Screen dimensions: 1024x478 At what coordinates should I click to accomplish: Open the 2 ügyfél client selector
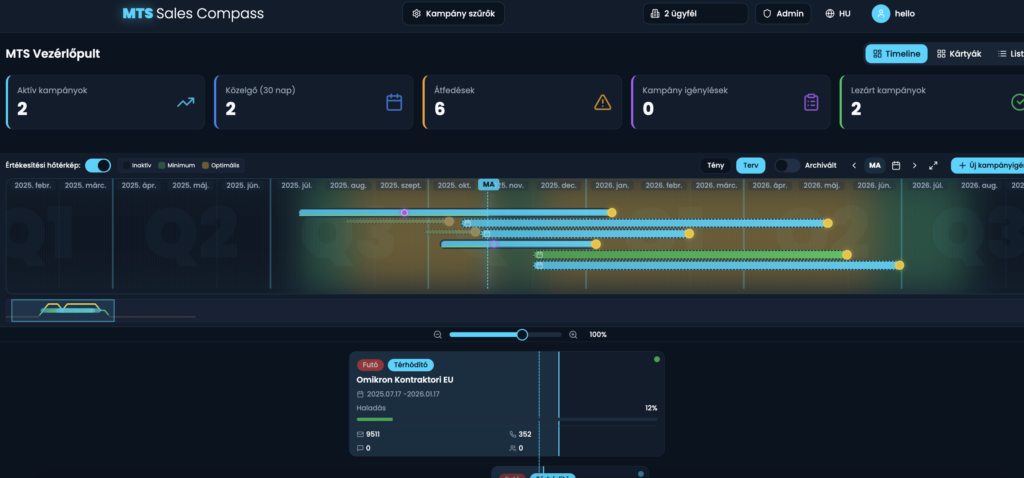coord(696,14)
